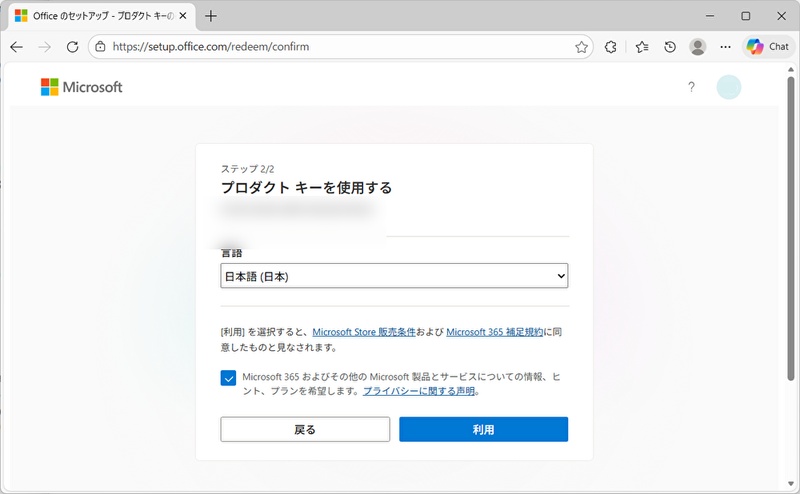Open Settings and more ellipsis menu

click(726, 47)
